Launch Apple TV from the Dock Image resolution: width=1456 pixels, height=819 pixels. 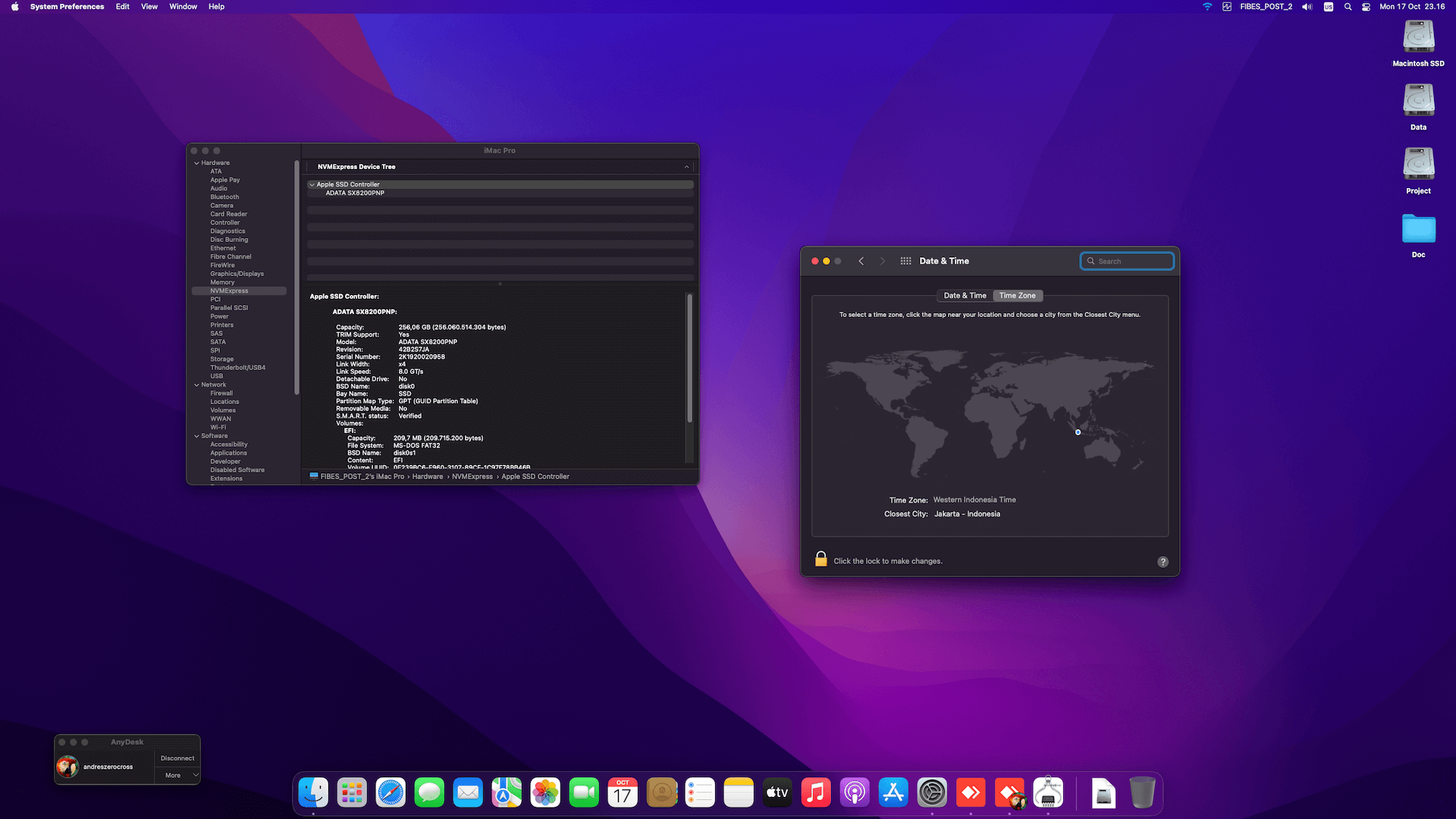click(777, 792)
